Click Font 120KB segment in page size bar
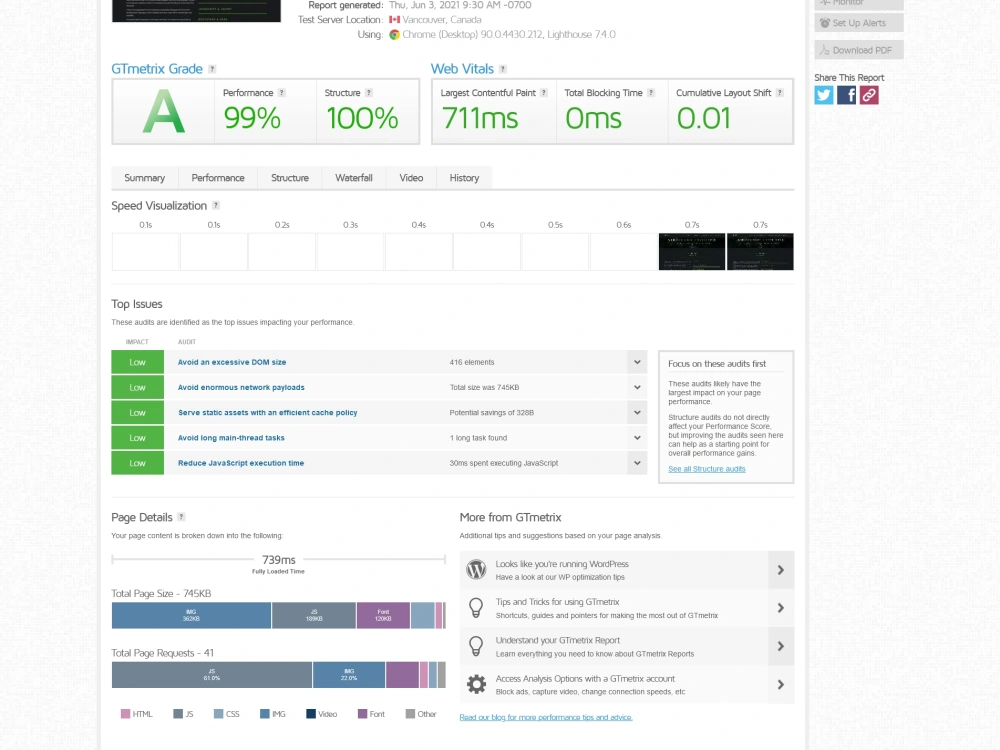This screenshot has width=1000, height=750. coord(383,615)
